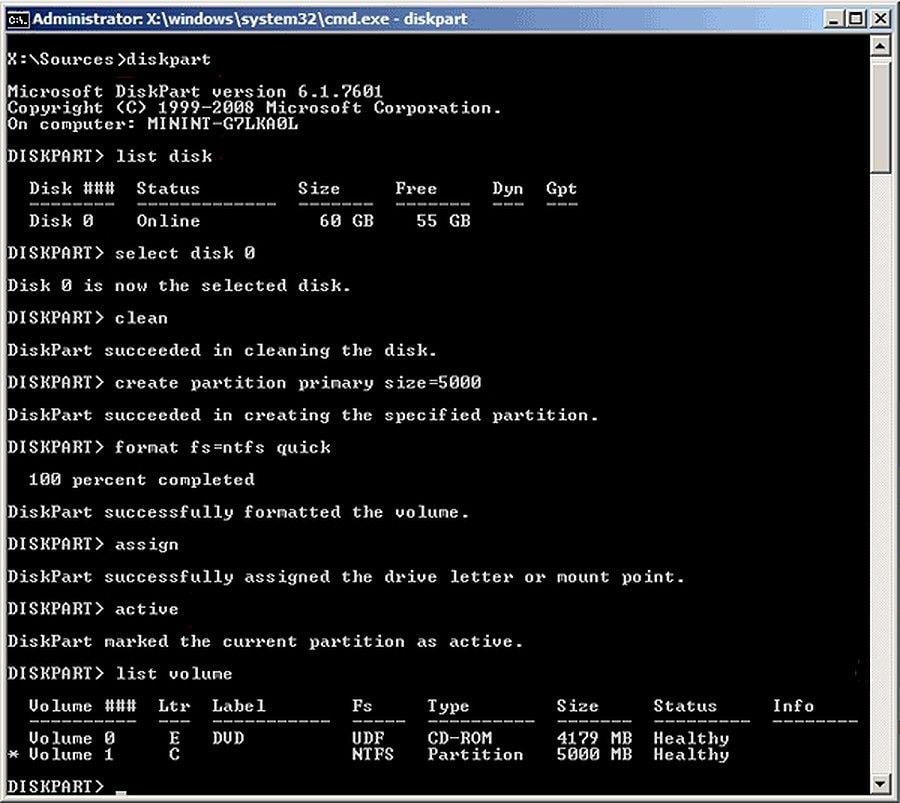Click the 'Disk 0' row entry
The image size is (900, 803).
tap(61, 220)
